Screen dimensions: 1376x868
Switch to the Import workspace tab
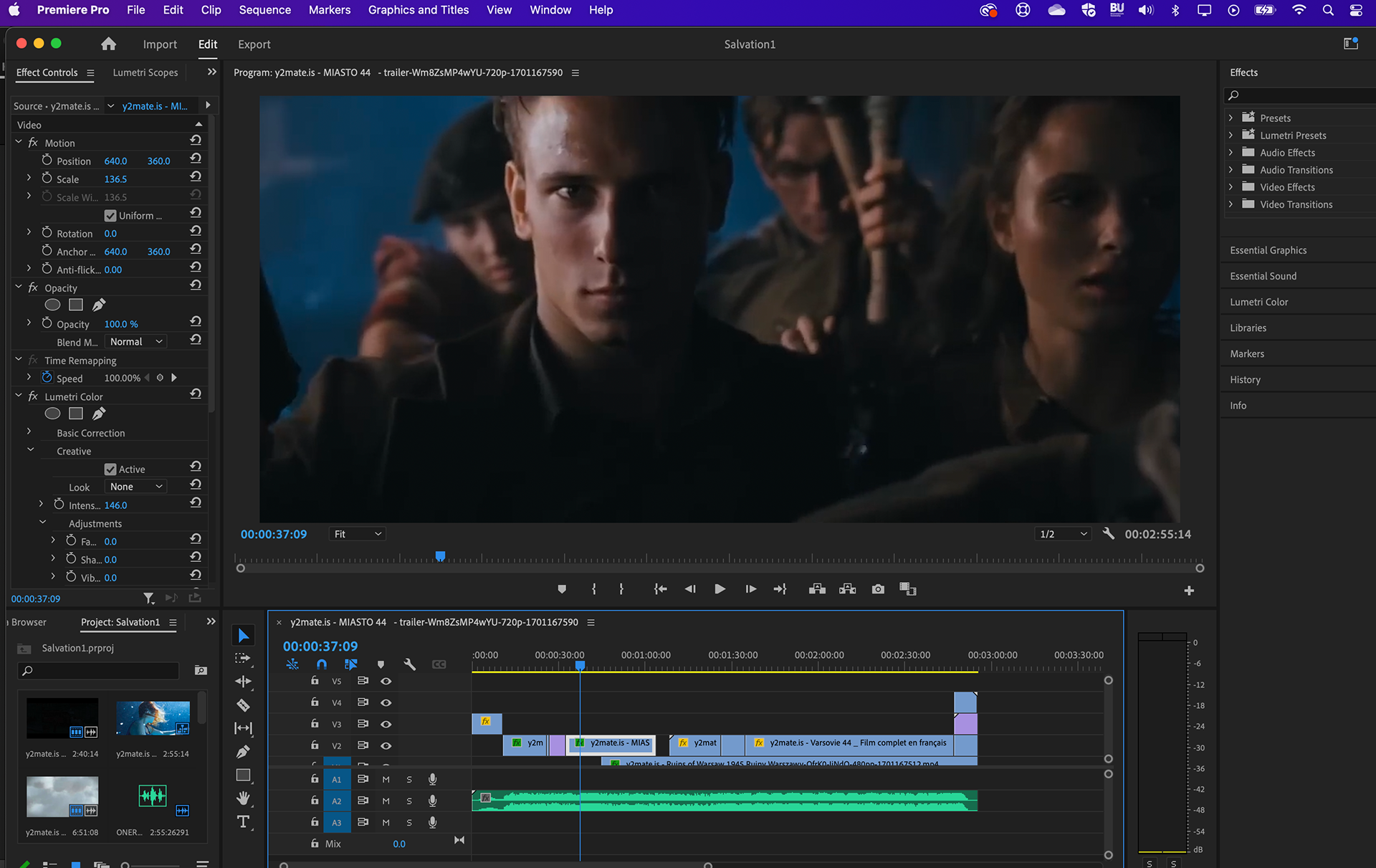pos(159,44)
